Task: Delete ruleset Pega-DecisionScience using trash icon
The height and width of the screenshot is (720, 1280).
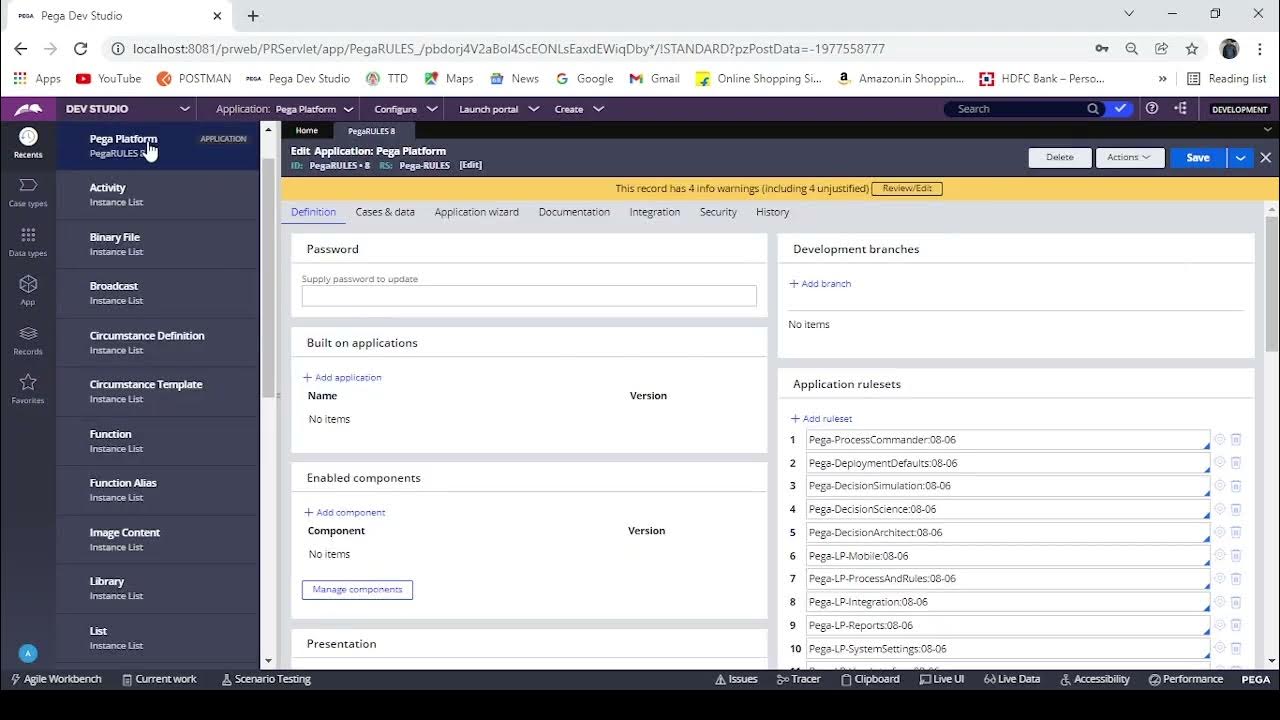Action: click(x=1236, y=509)
